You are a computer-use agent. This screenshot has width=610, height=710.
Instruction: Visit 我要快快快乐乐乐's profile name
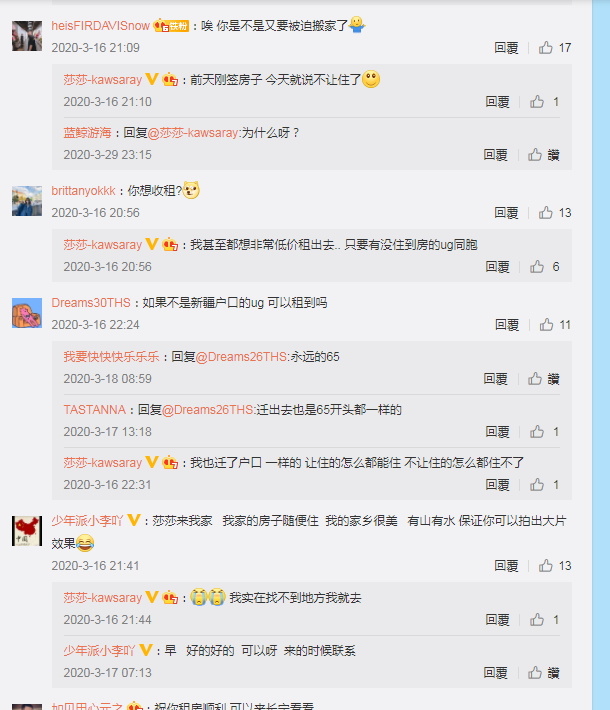pyautogui.click(x=111, y=357)
